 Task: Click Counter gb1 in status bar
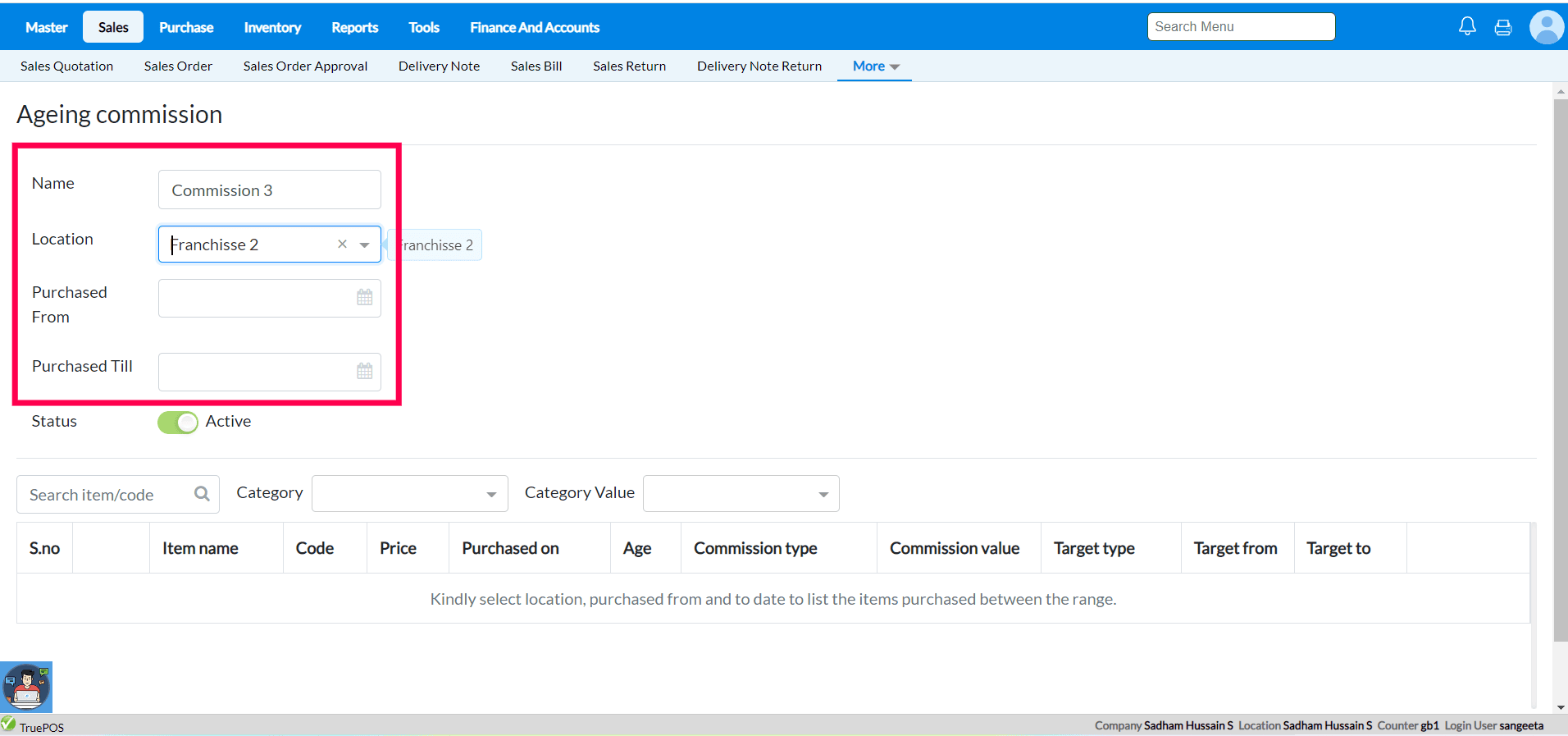point(1407,725)
